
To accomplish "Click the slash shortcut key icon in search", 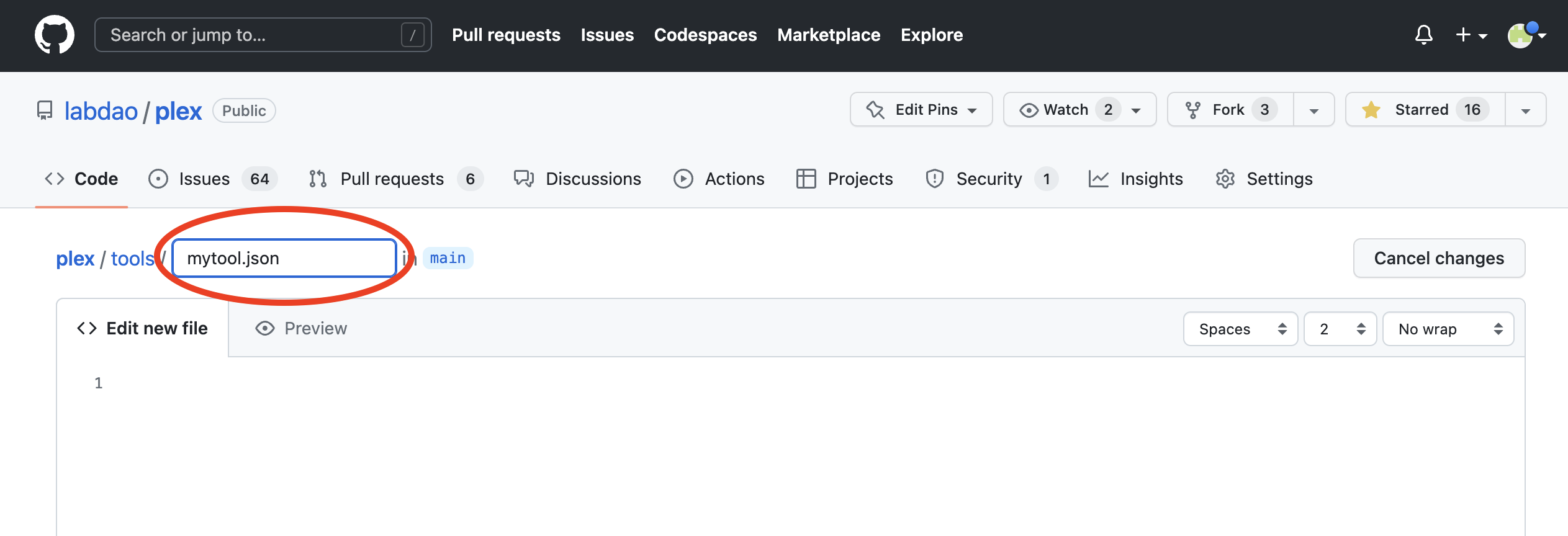I will (x=413, y=35).
